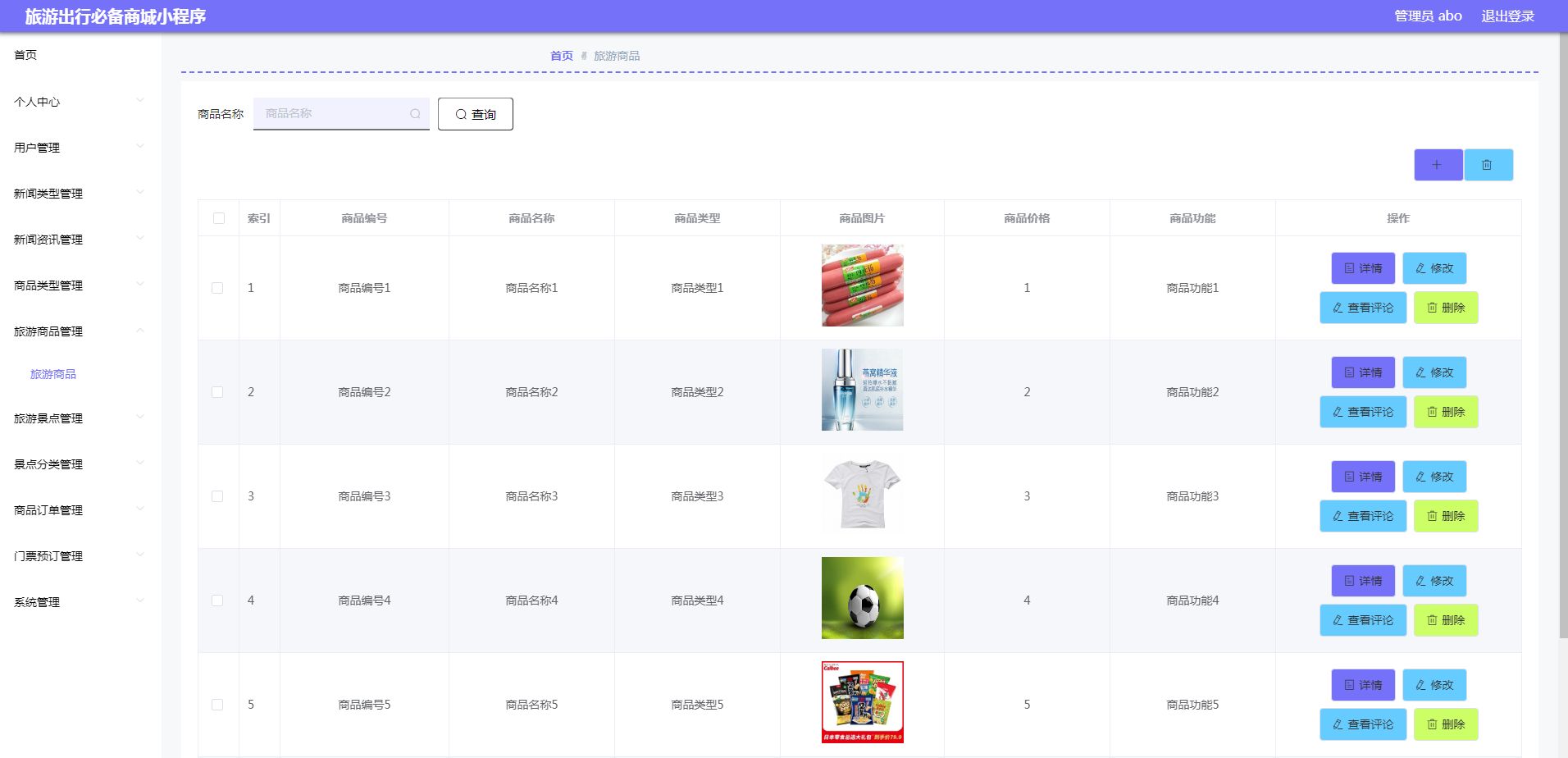Viewport: 1568px width, 758px height.
Task: Edit 商品名称1 with 修改 button
Action: pos(1434,268)
